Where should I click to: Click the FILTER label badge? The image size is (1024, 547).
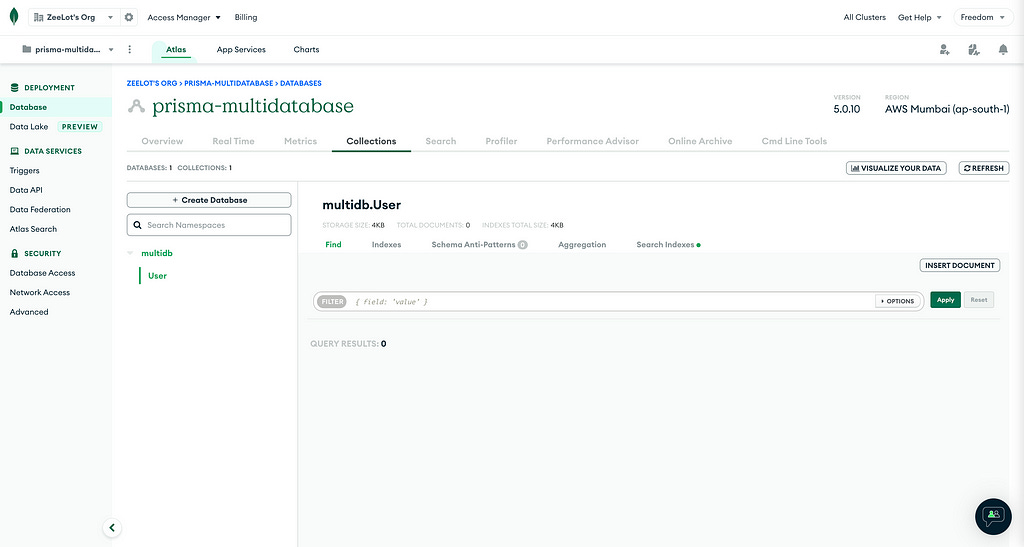click(332, 302)
